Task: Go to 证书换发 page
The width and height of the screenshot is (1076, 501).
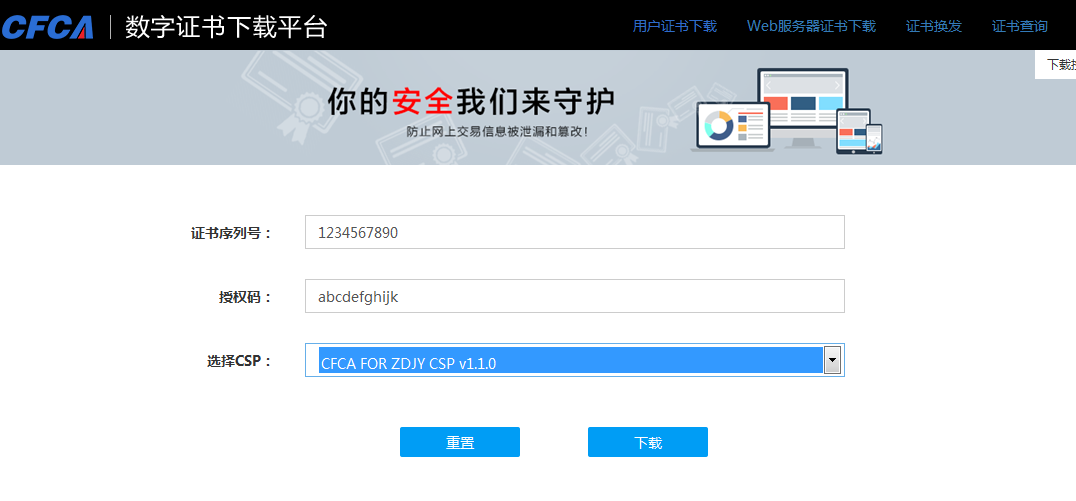Action: [x=934, y=26]
